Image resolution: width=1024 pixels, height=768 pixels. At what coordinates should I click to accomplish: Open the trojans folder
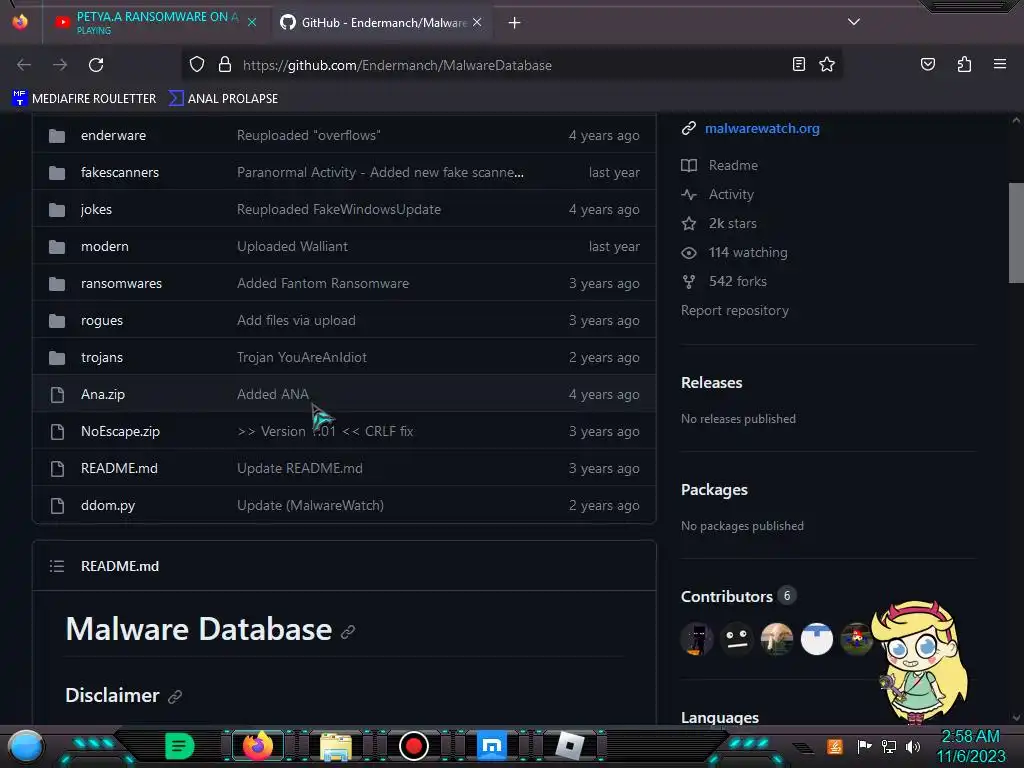[x=101, y=357]
